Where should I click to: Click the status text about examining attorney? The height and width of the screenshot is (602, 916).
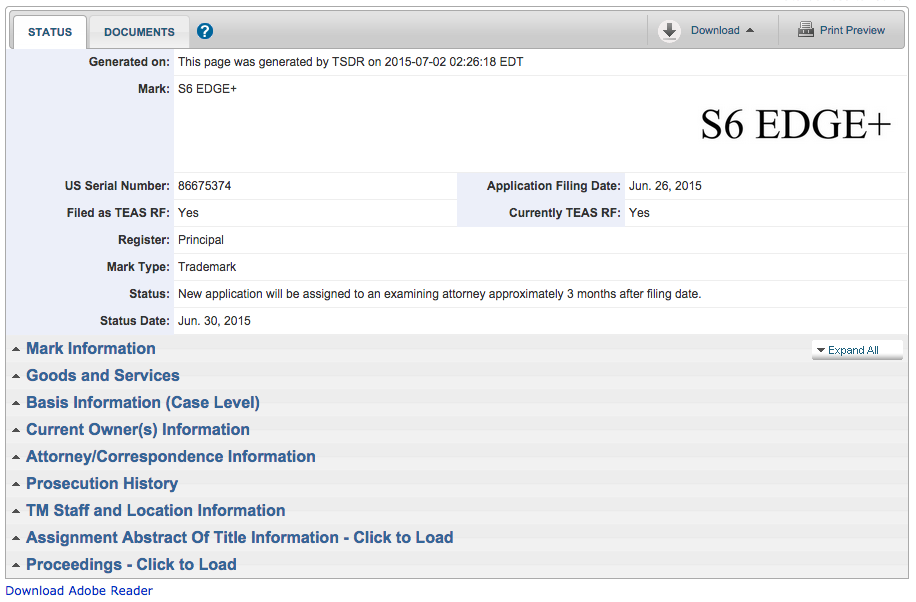tap(439, 294)
